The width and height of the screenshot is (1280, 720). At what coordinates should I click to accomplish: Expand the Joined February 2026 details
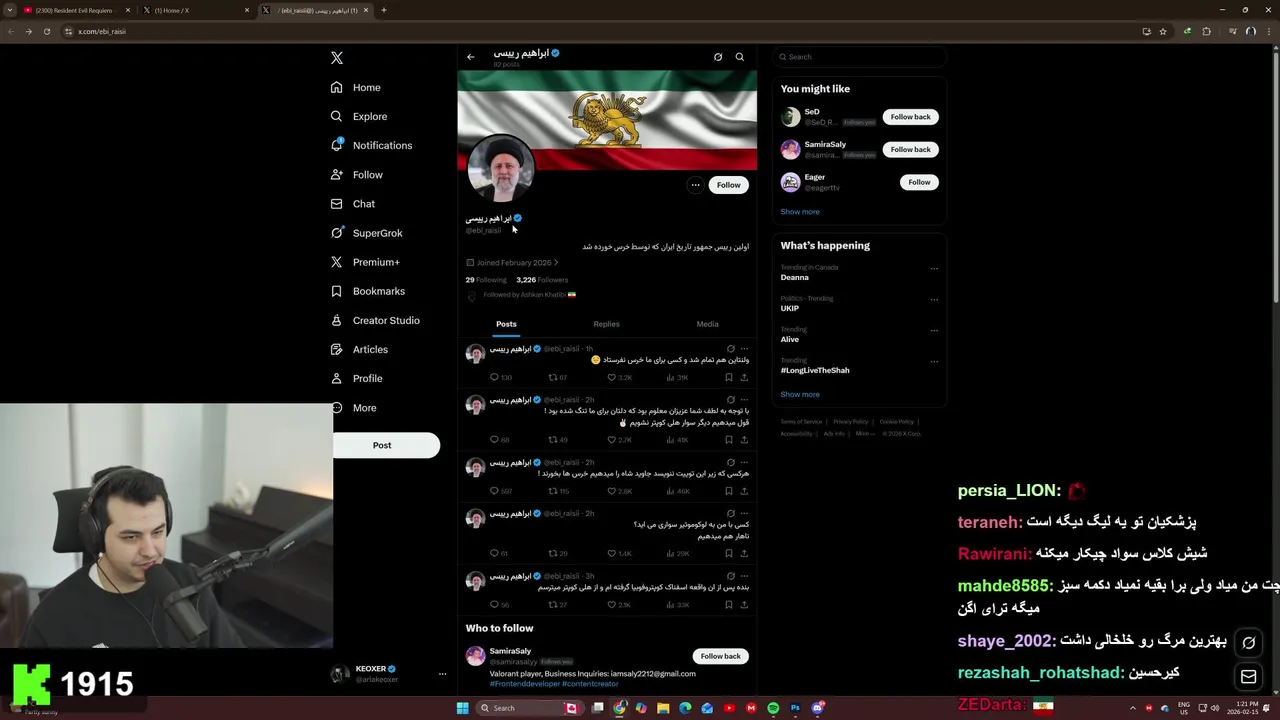click(x=512, y=263)
